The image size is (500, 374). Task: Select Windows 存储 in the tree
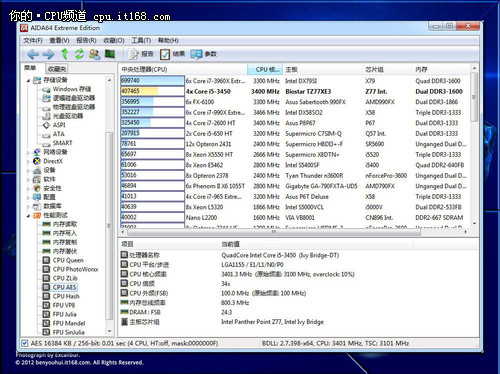72,89
